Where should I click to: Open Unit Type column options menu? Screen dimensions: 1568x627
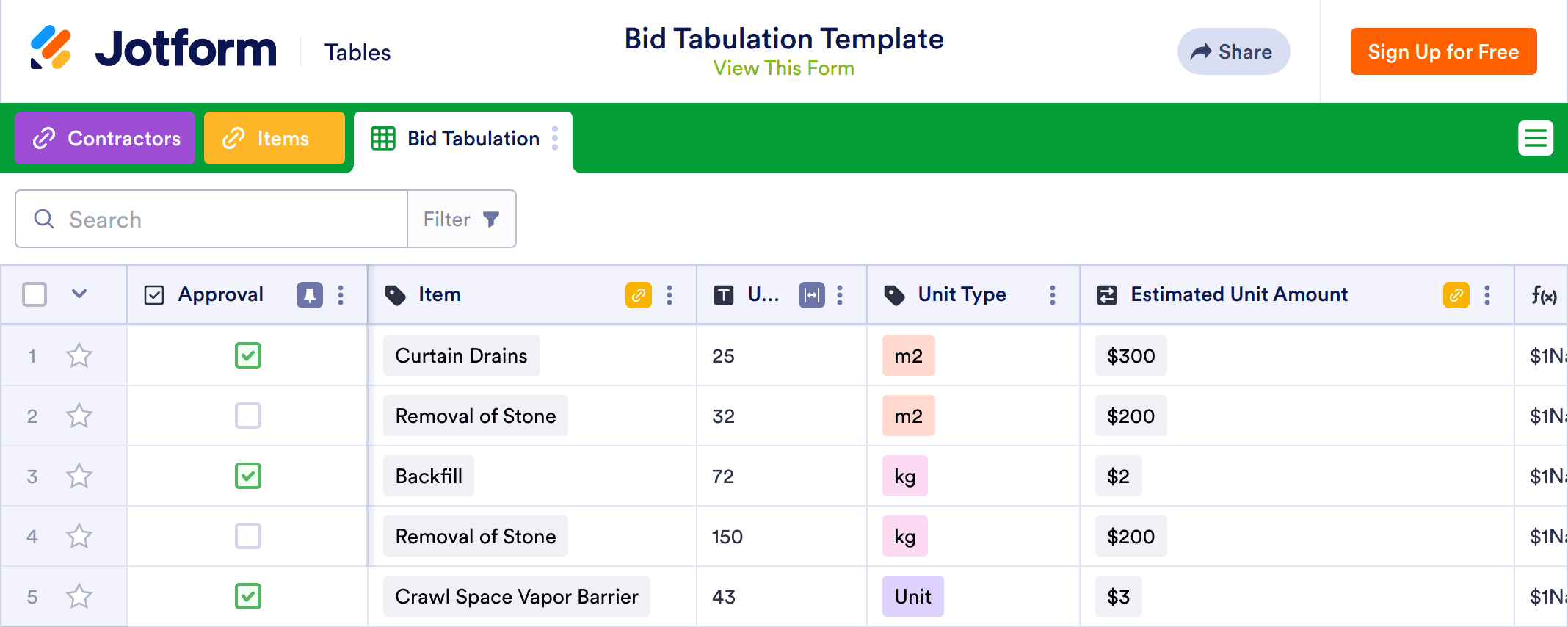pyautogui.click(x=1052, y=295)
